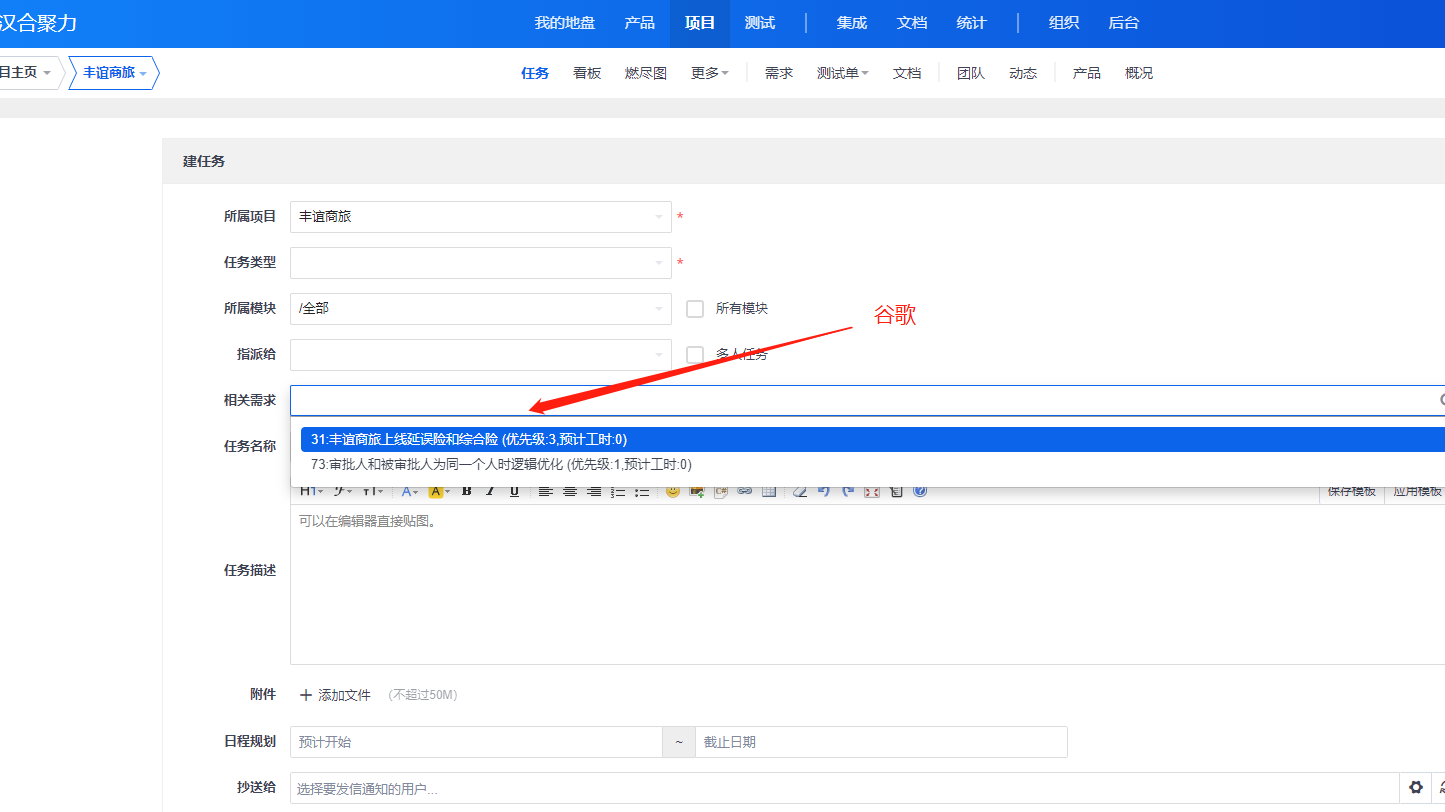Insert a hyperlink in the editor
Screen dimensions: 1445x812
tap(745, 491)
